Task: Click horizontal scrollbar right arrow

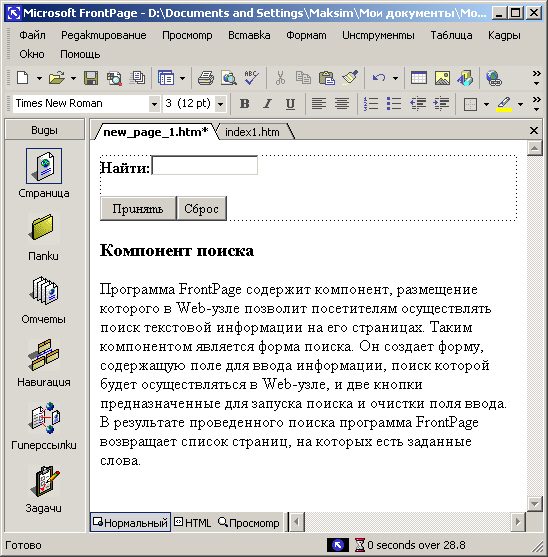Action: (518, 522)
